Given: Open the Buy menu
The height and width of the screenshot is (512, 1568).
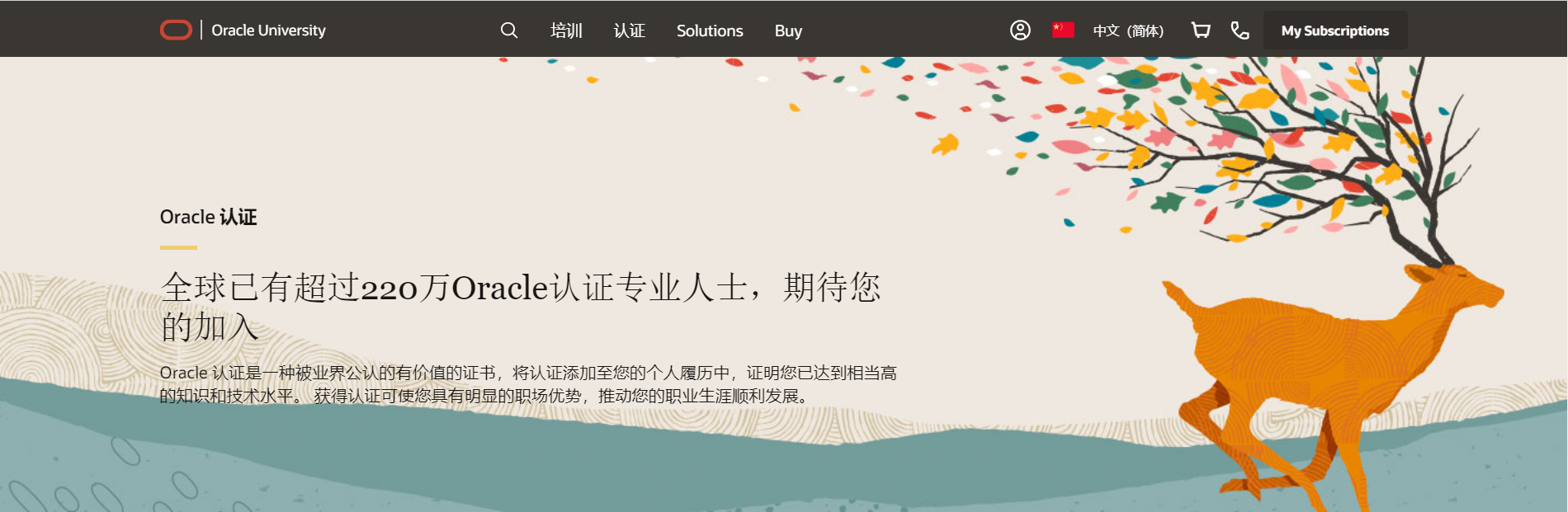Looking at the screenshot, I should click(788, 31).
